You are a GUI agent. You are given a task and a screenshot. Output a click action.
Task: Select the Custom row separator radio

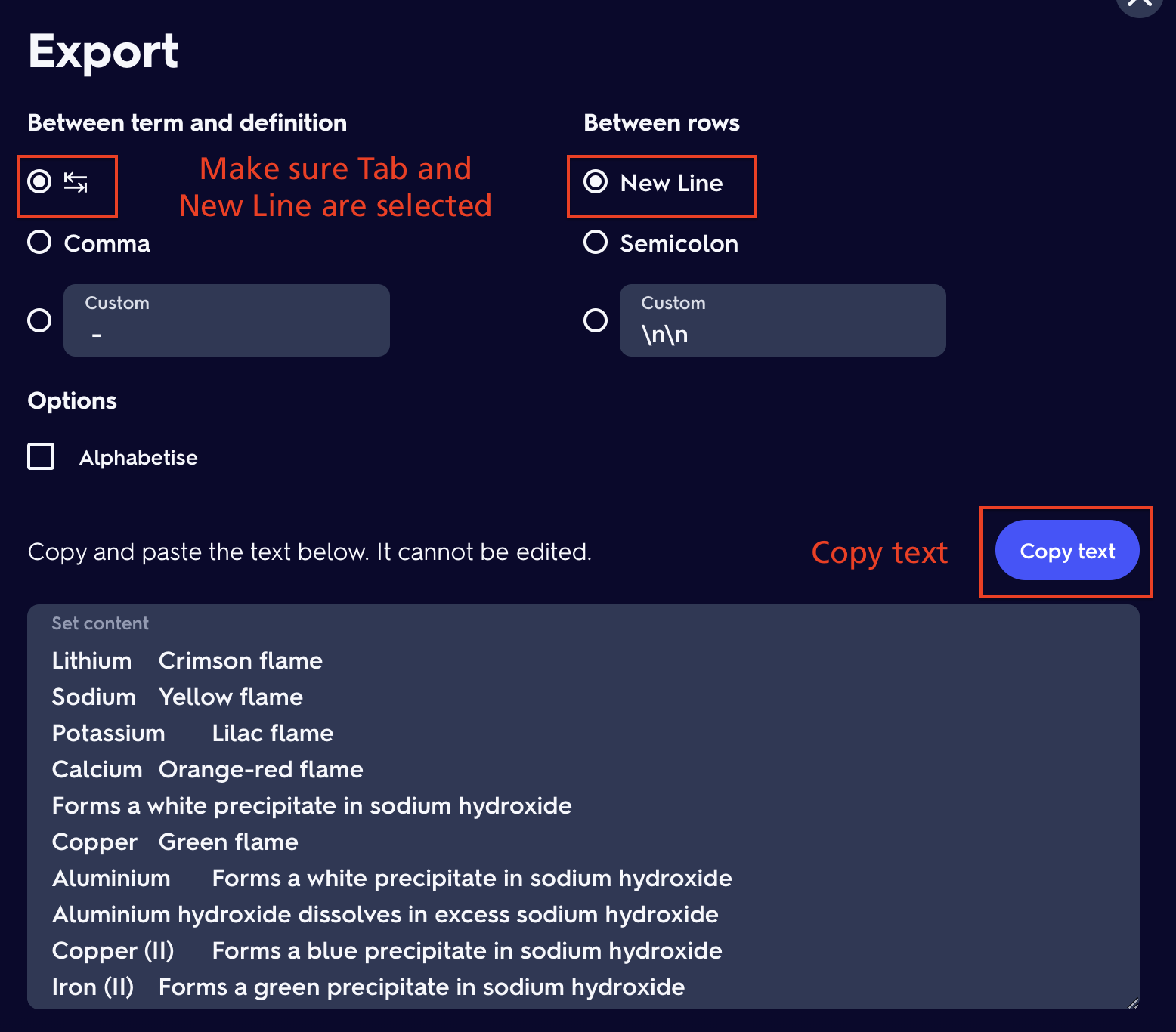tap(596, 320)
